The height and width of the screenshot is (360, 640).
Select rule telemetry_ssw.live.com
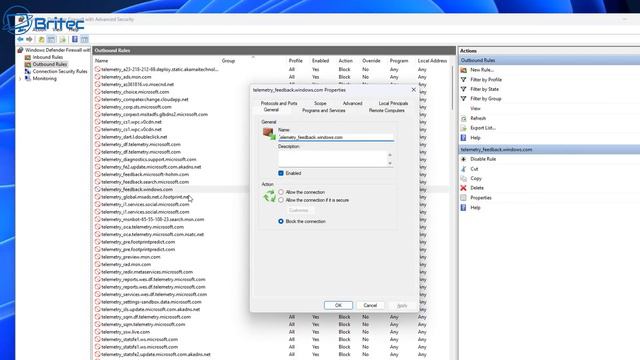tap(125, 332)
